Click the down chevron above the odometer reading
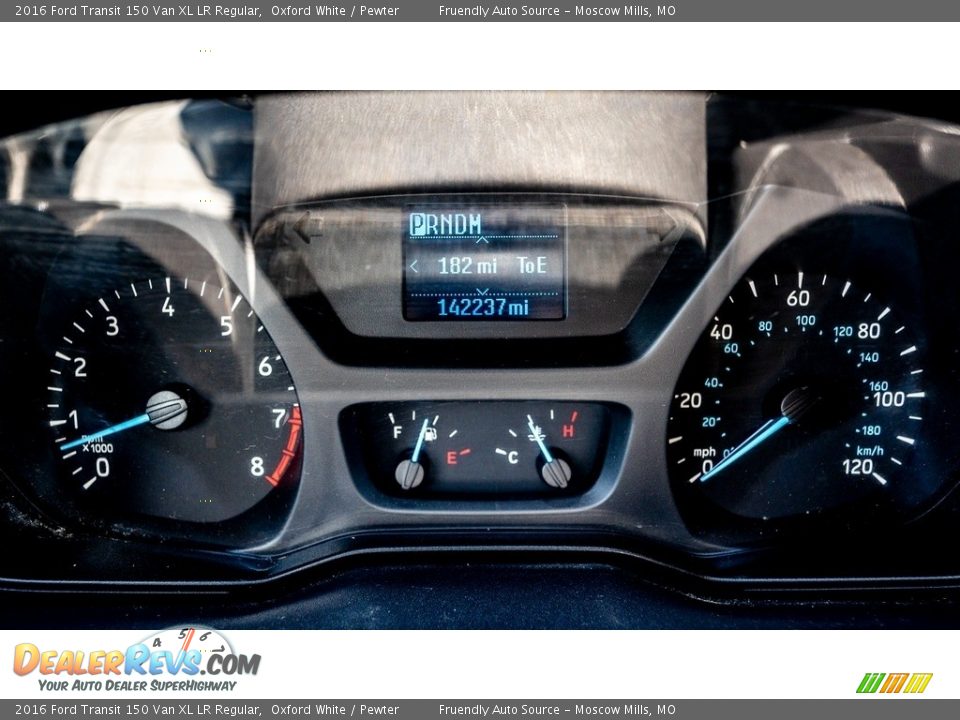Image resolution: width=960 pixels, height=720 pixels. 482,291
